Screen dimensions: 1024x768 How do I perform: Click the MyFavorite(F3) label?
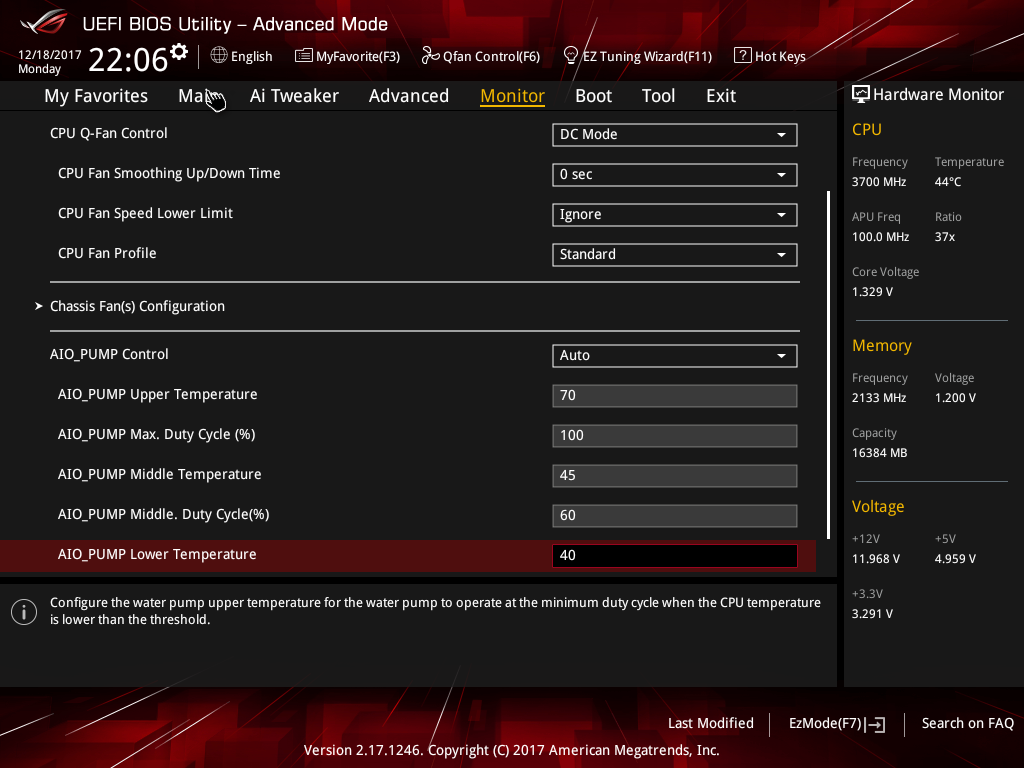click(x=358, y=57)
